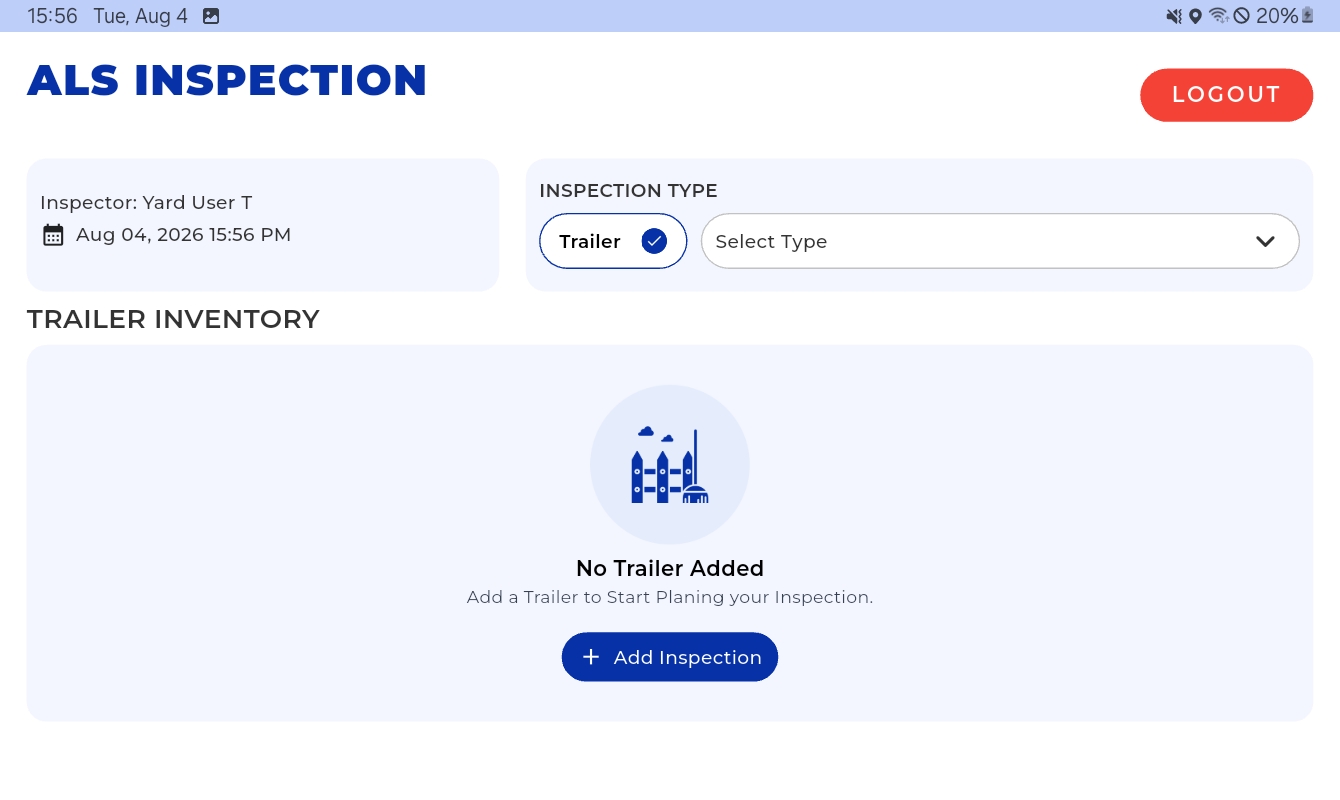Open the Select Type dropdown
Viewport: 1340px width, 800px height.
[1000, 241]
